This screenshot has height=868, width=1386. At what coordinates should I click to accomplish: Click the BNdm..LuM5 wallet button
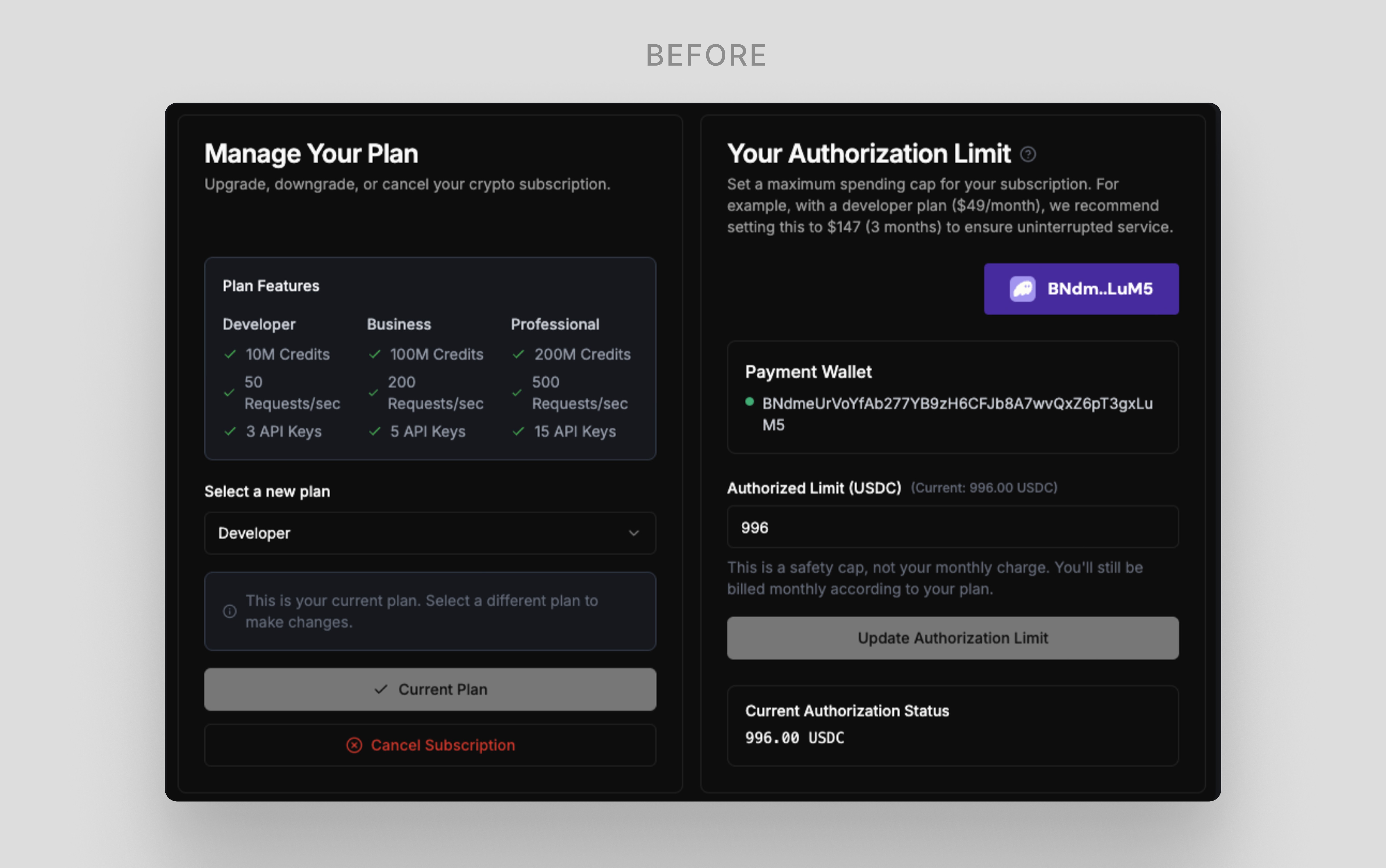point(1081,289)
